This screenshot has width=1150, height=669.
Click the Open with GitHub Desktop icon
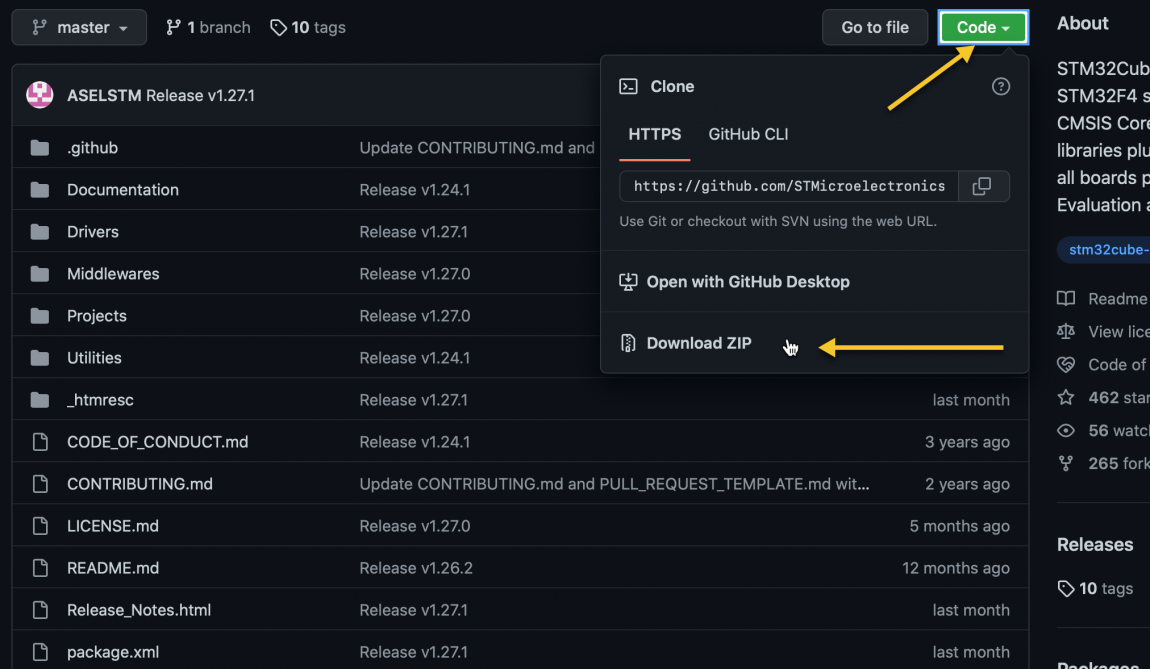point(628,282)
